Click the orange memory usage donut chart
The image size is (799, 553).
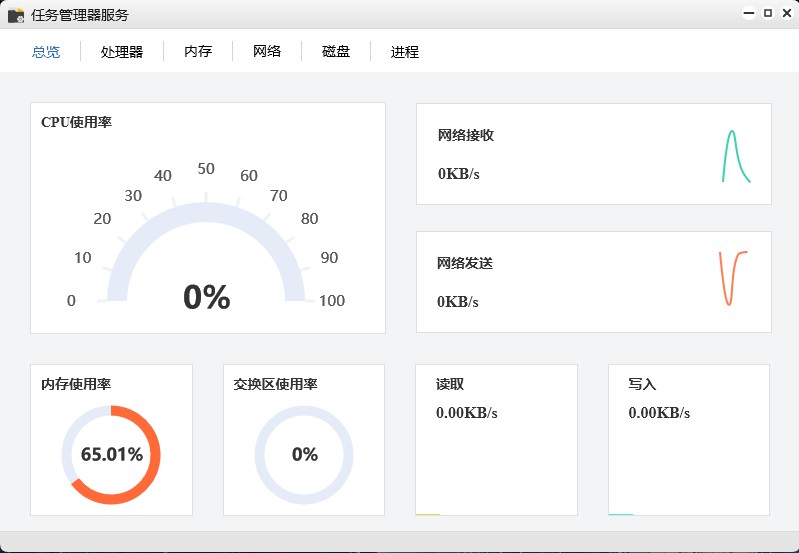pos(111,454)
